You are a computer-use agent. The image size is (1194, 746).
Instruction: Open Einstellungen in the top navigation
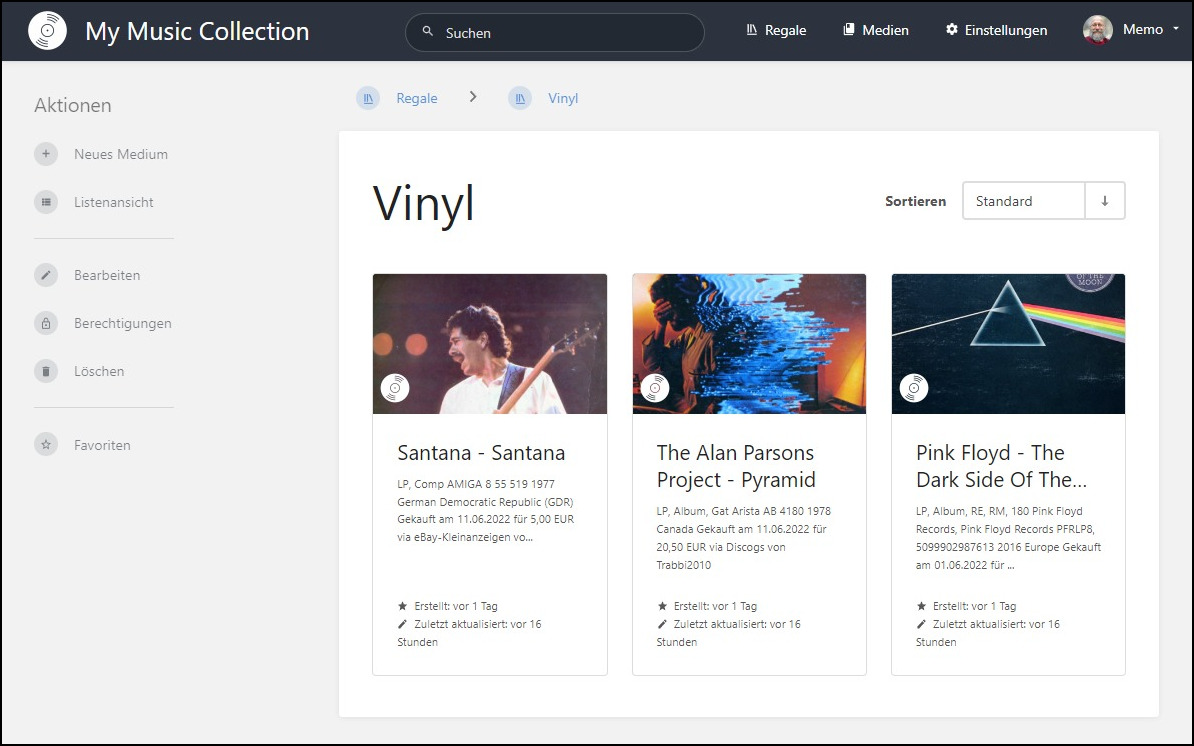(996, 30)
